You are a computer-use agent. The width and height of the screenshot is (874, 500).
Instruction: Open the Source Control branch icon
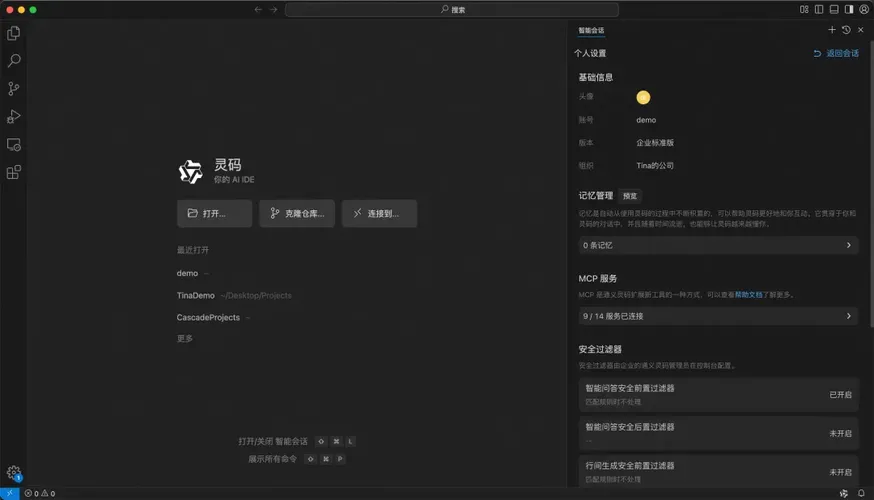(14, 89)
